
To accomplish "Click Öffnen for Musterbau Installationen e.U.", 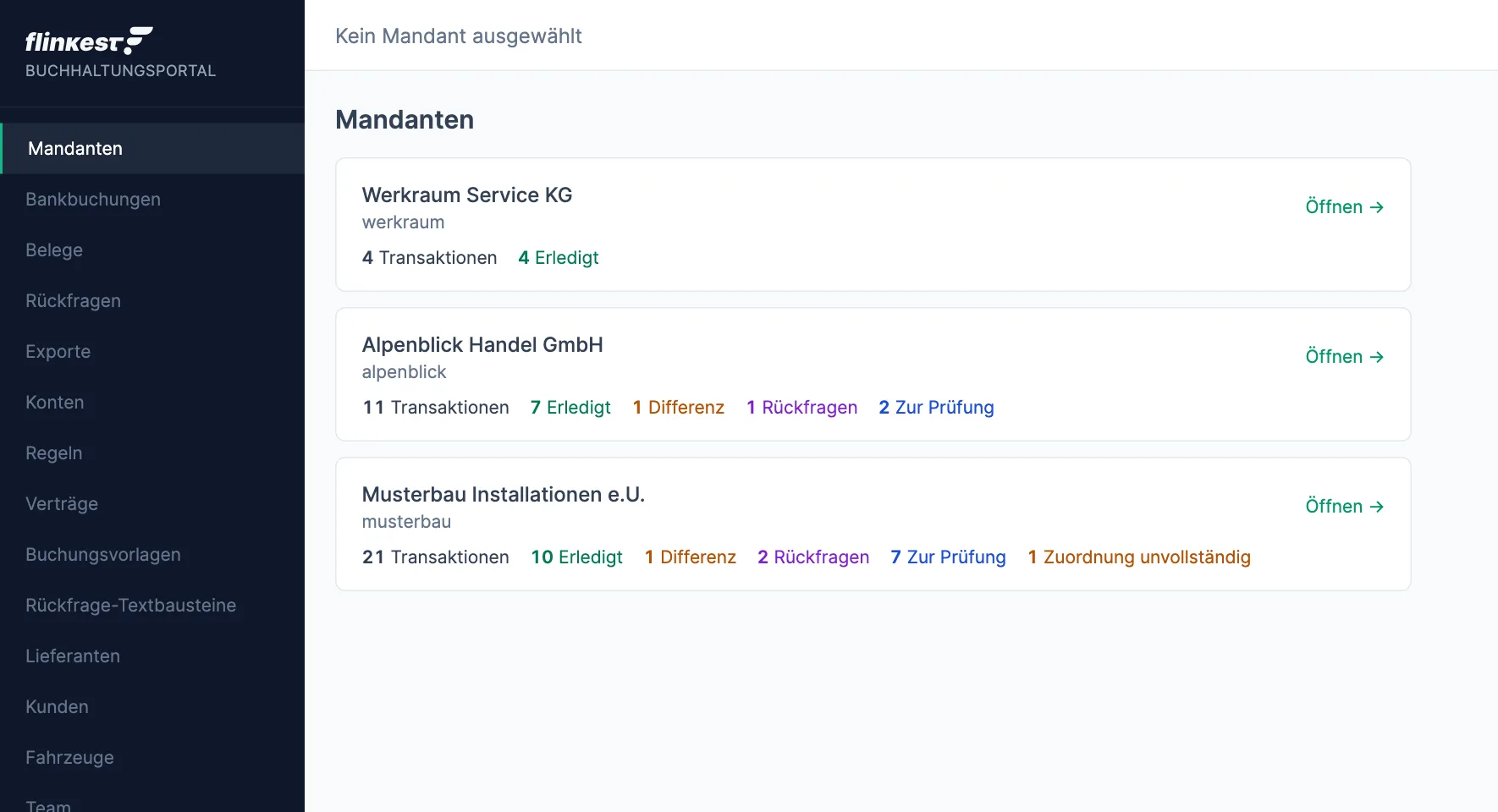I will [1344, 507].
